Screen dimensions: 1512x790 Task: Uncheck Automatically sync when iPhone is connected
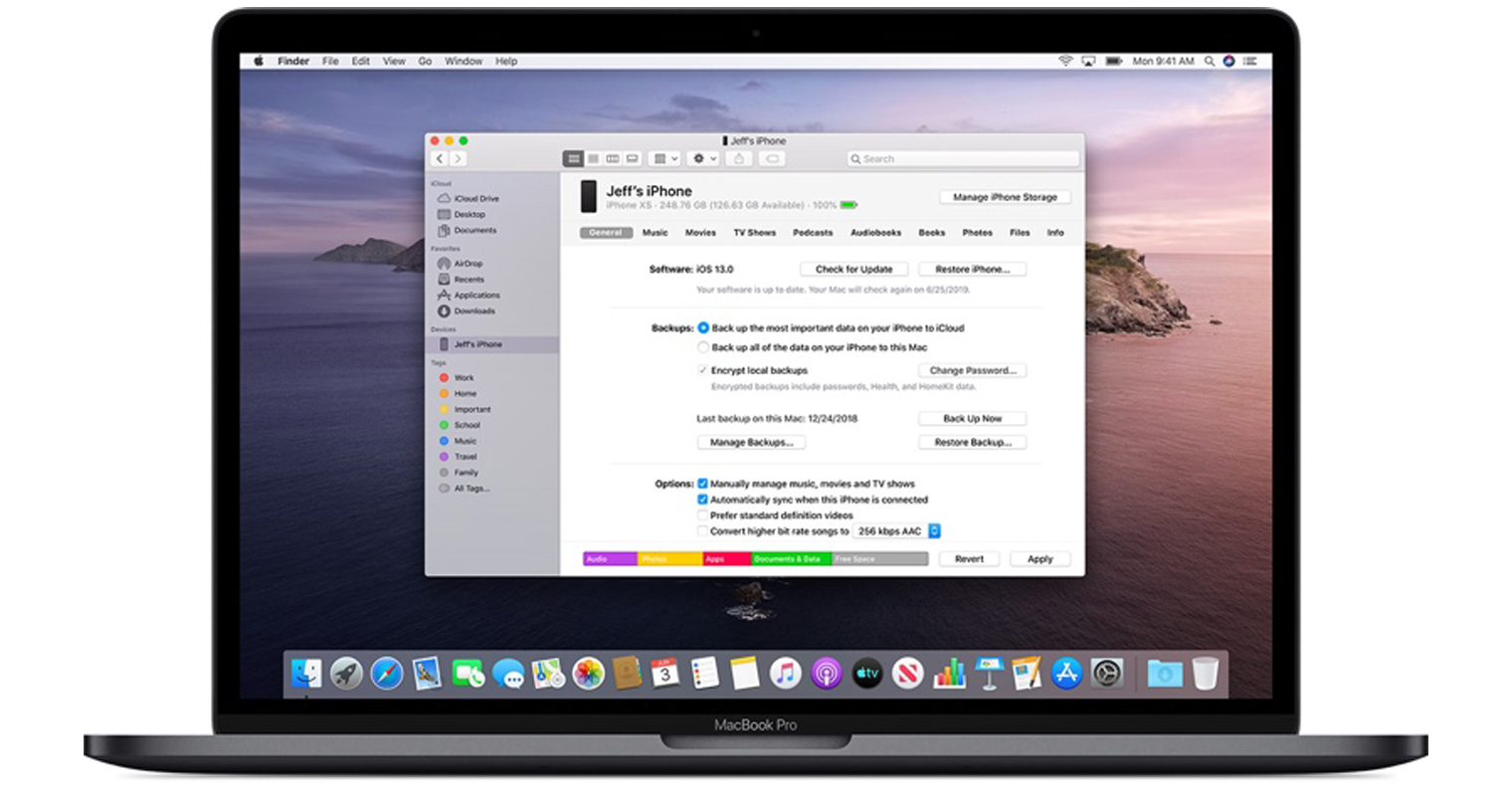tap(702, 500)
